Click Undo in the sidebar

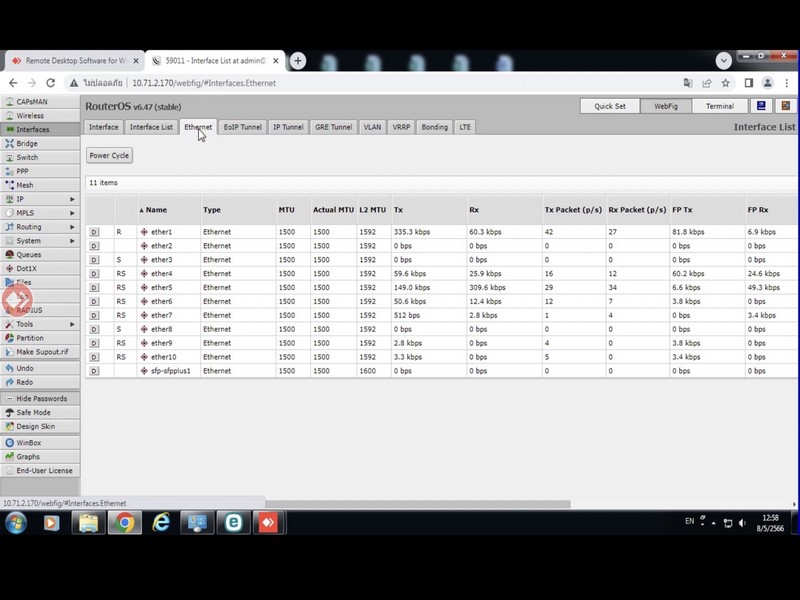coord(40,368)
